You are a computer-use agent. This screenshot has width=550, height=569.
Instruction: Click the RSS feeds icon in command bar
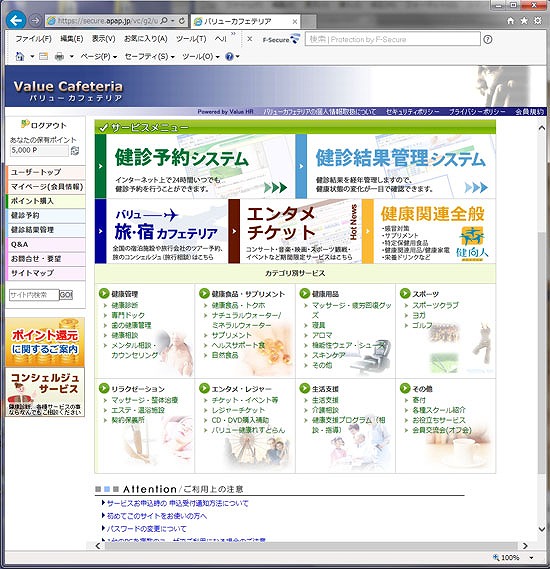click(x=44, y=56)
